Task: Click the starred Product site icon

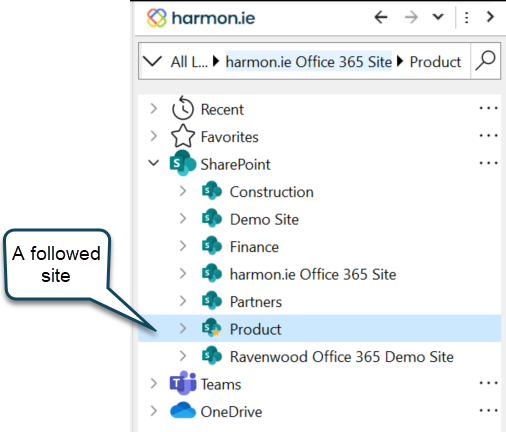Action: [x=212, y=328]
